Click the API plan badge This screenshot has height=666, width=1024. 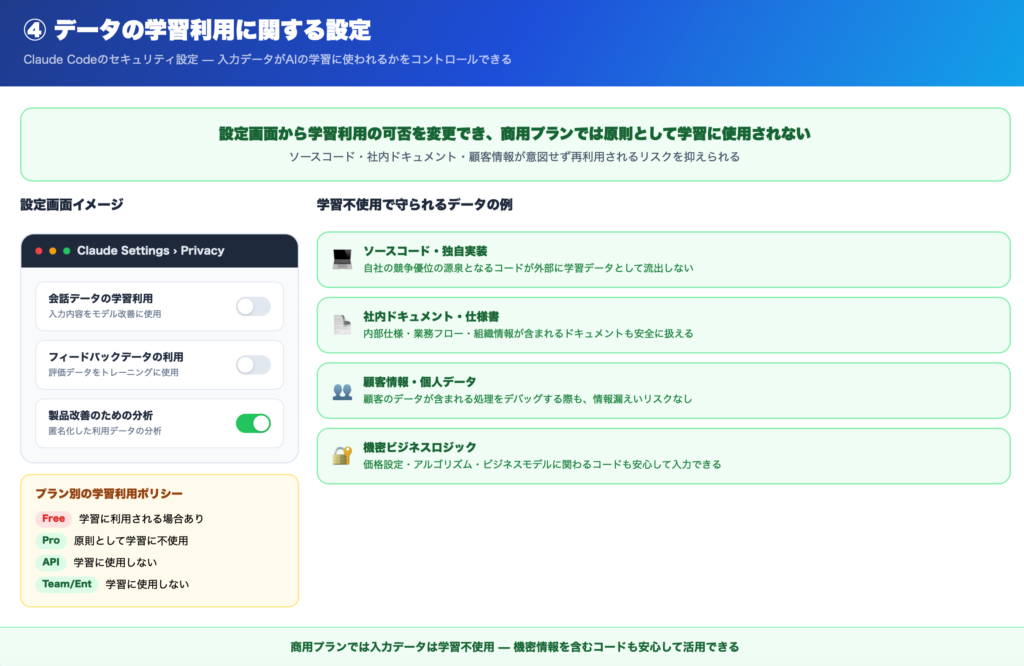click(51, 562)
